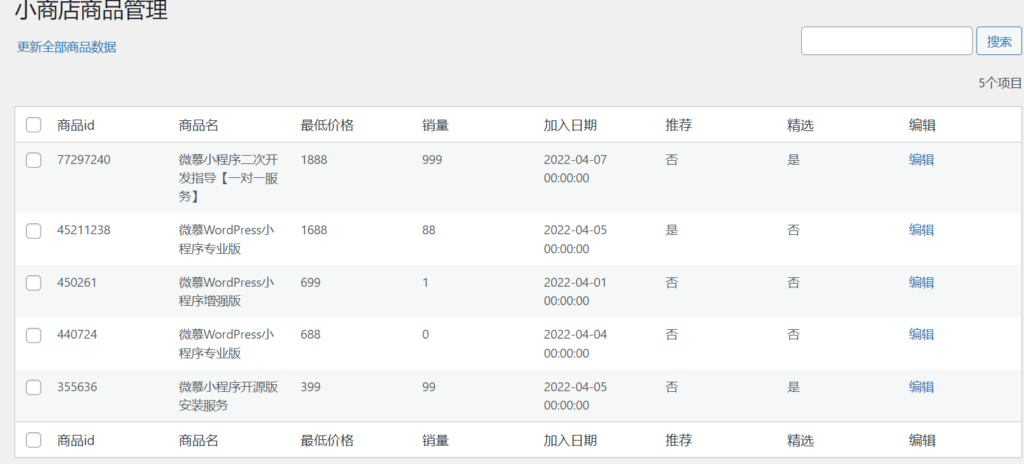
Task: Click the 搜索 button
Action: [999, 41]
